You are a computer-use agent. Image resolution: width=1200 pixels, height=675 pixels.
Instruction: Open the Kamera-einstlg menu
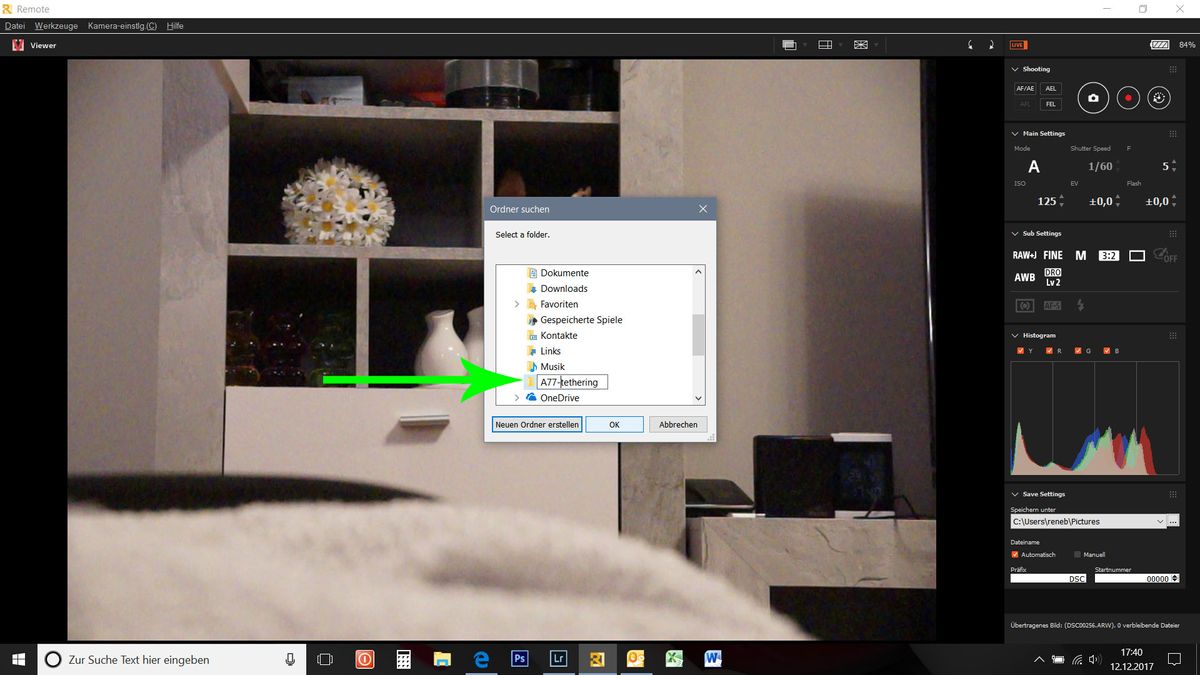pos(122,25)
